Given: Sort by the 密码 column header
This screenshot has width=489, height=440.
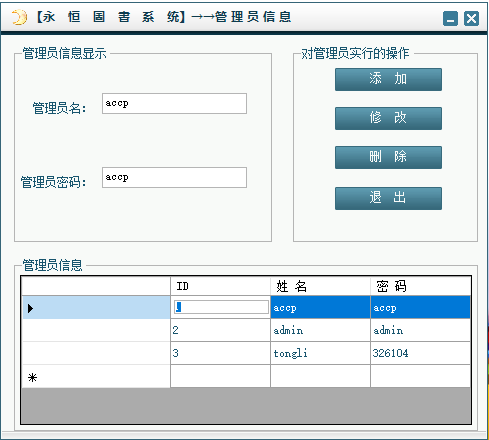Looking at the screenshot, I should click(420, 286).
